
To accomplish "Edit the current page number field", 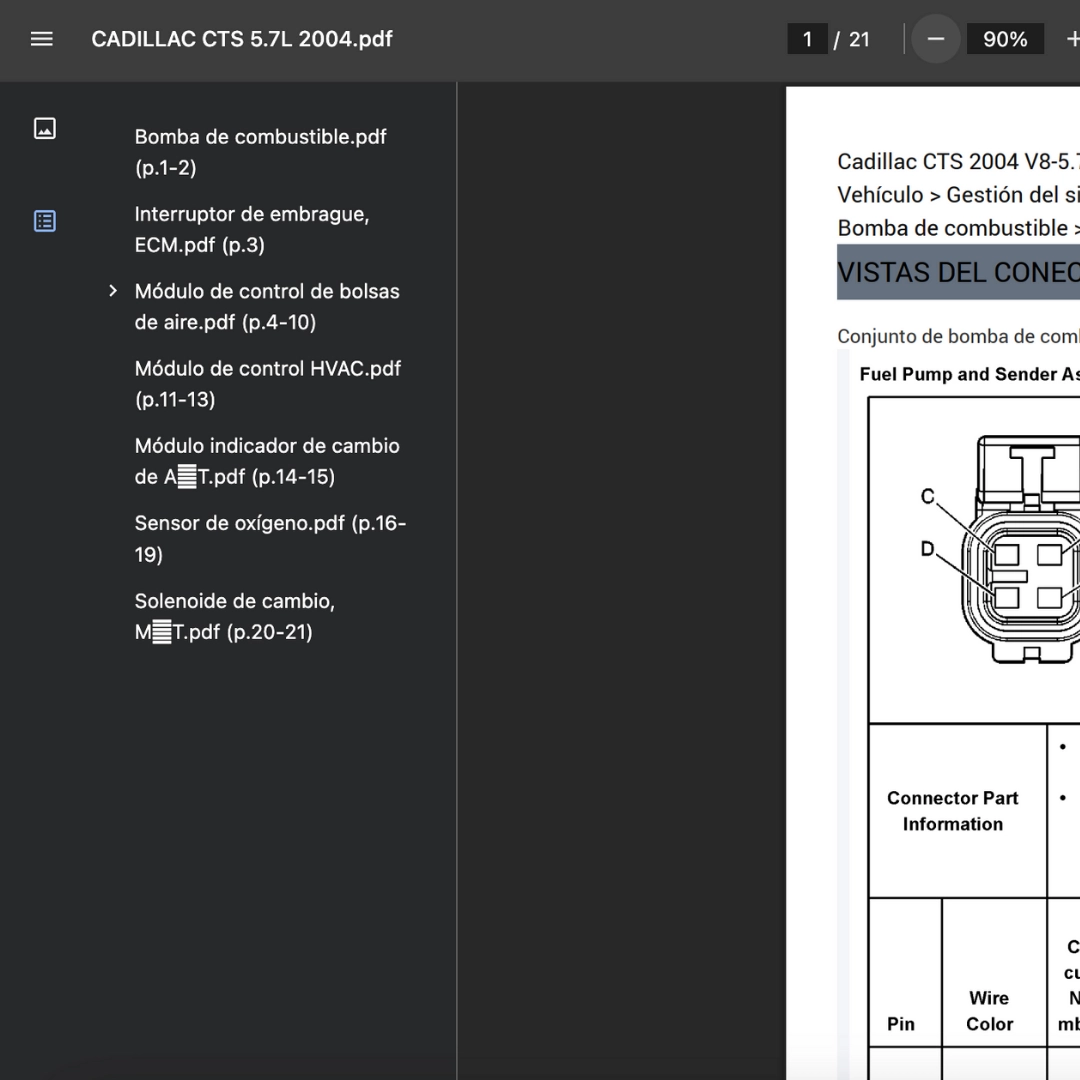I will [x=807, y=39].
